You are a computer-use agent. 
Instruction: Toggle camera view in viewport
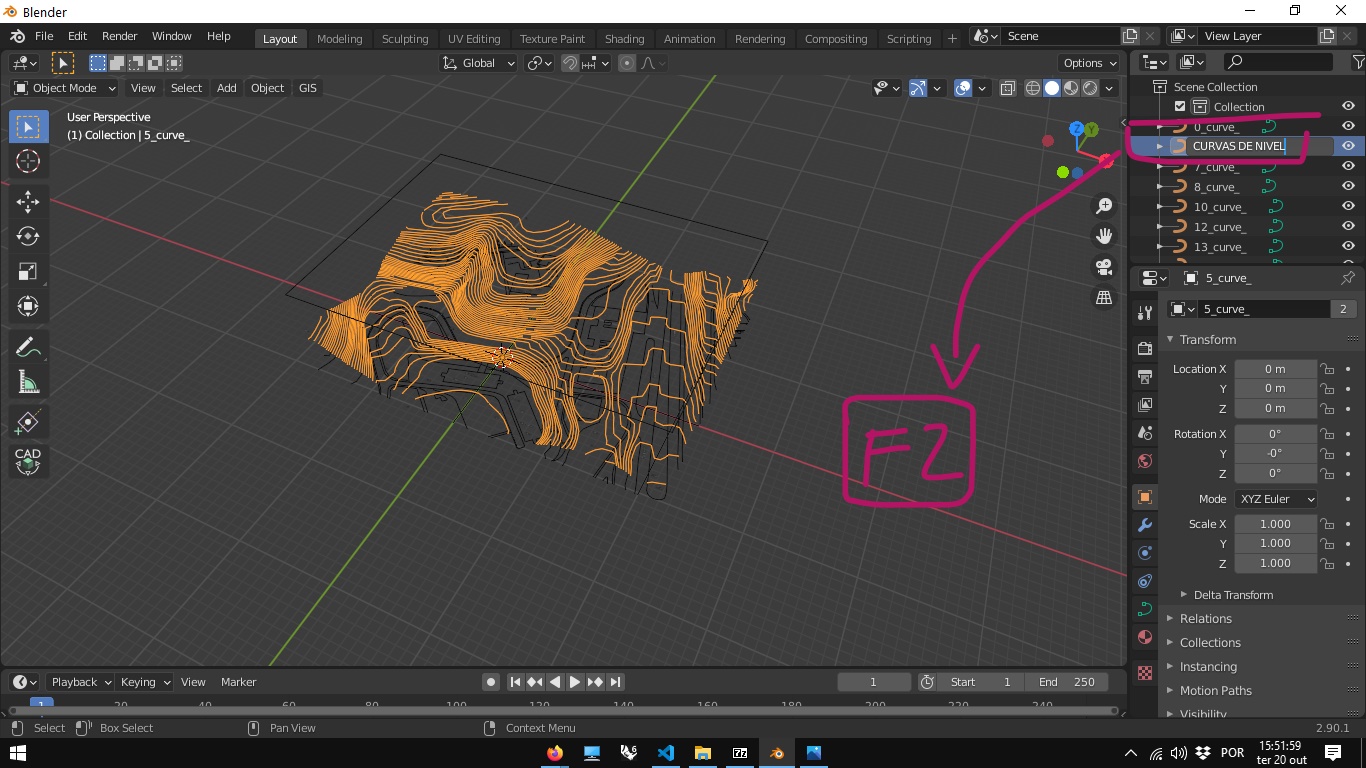1104,267
